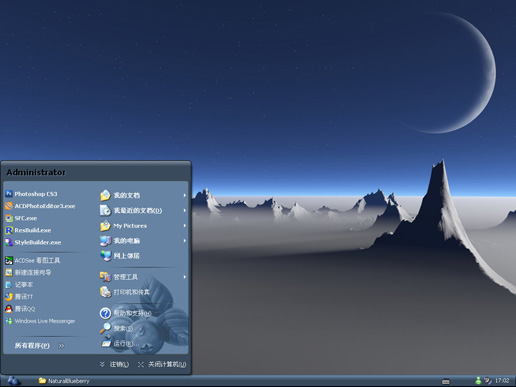Open Photoshop CS3 from the start menu
516x387 pixels.
tap(31, 194)
